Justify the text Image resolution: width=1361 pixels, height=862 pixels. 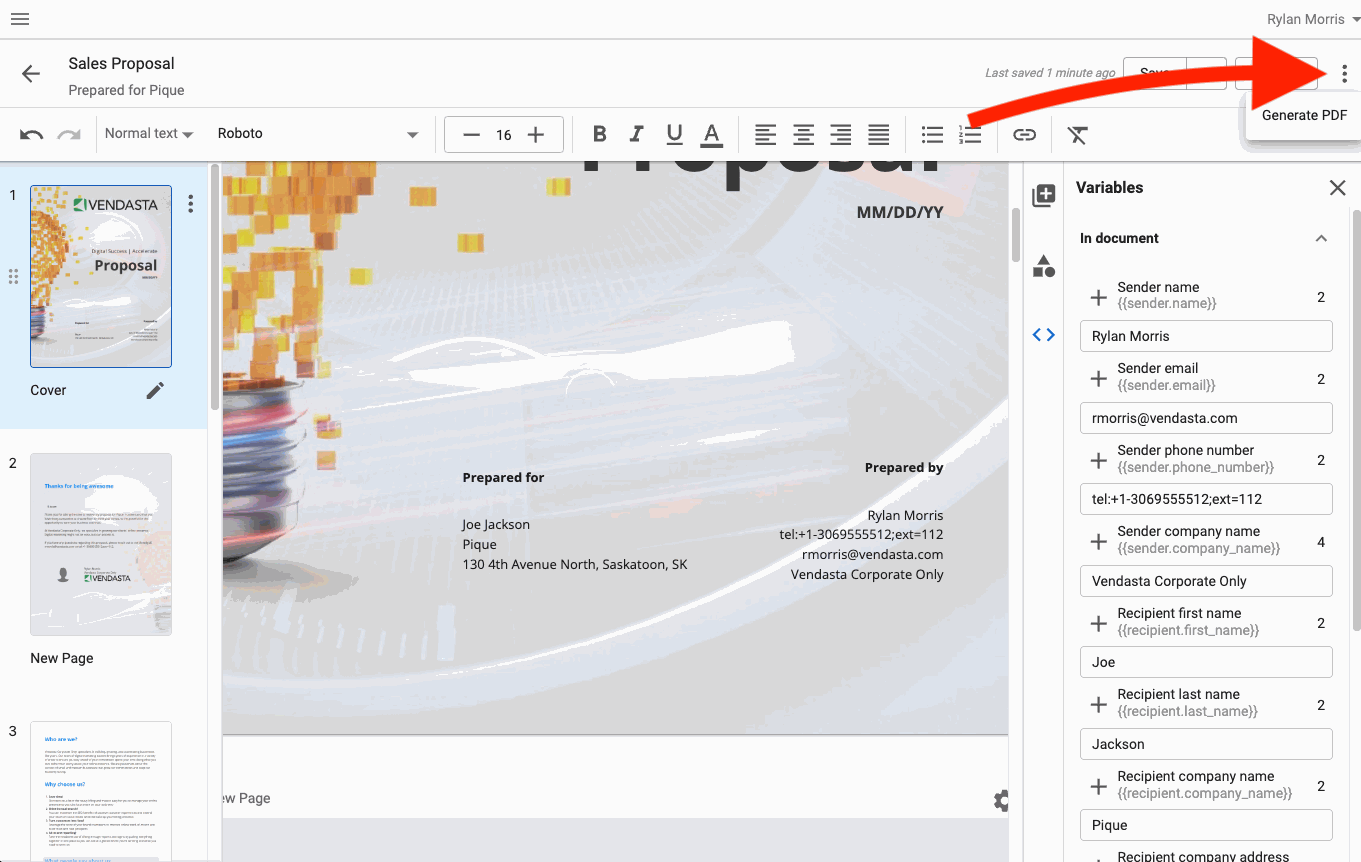(x=879, y=135)
